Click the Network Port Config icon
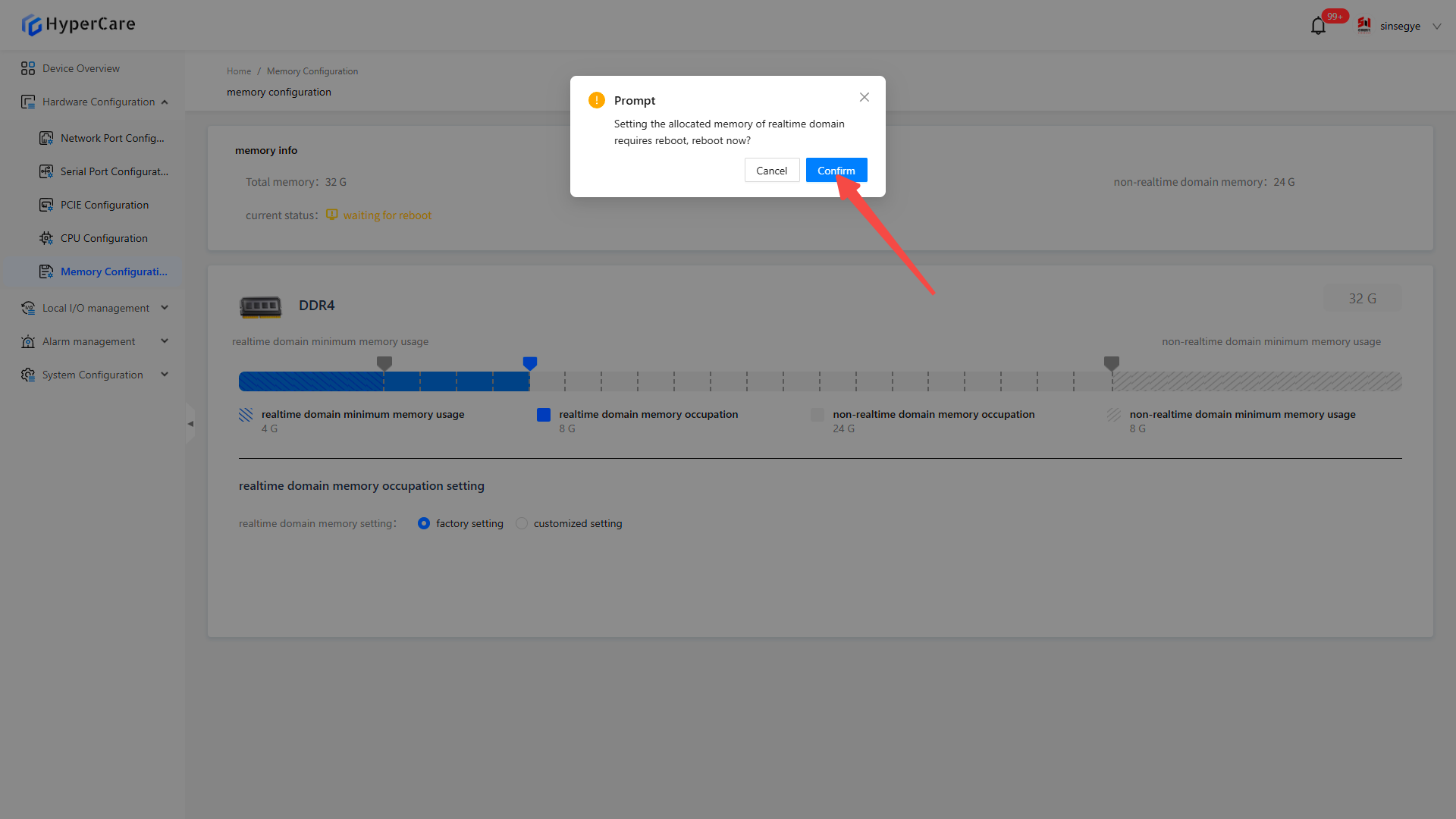The width and height of the screenshot is (1456, 819). 46,138
